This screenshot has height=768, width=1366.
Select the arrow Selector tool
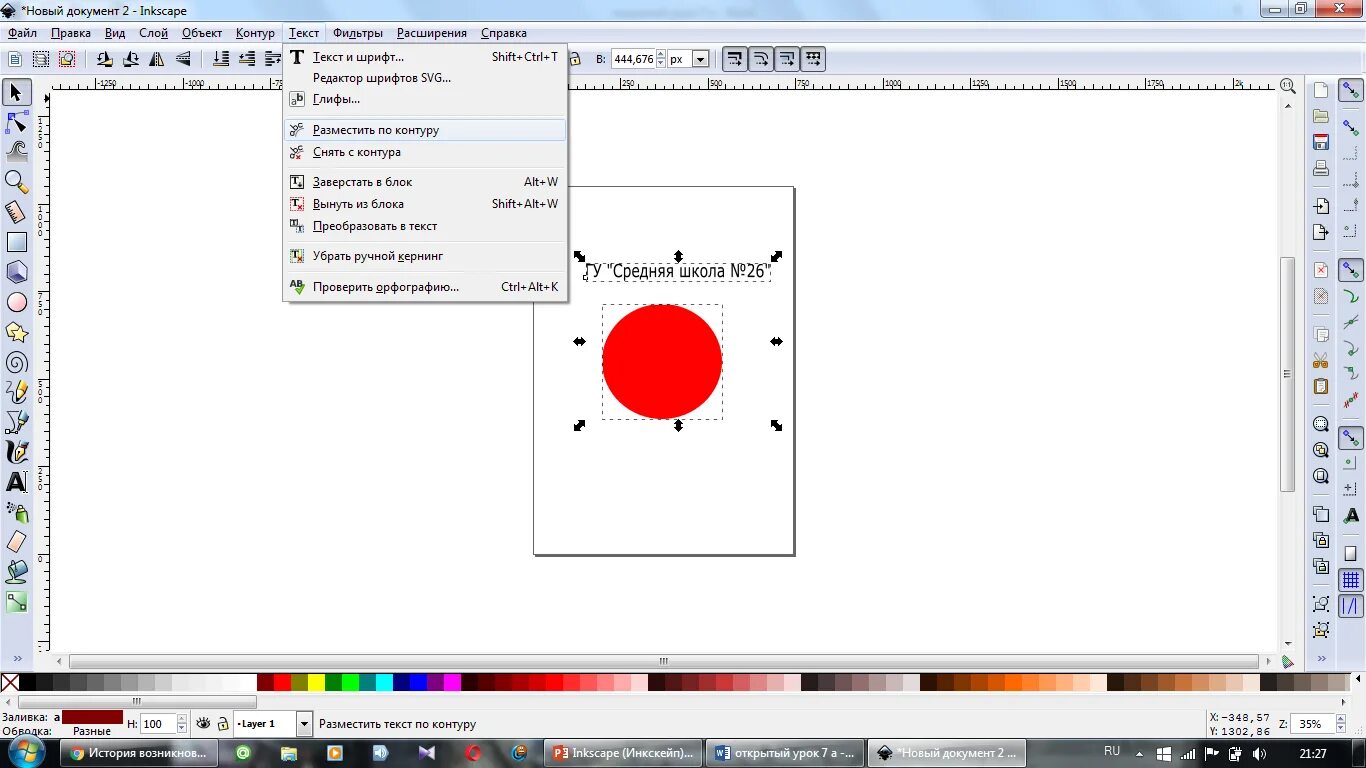click(x=16, y=93)
